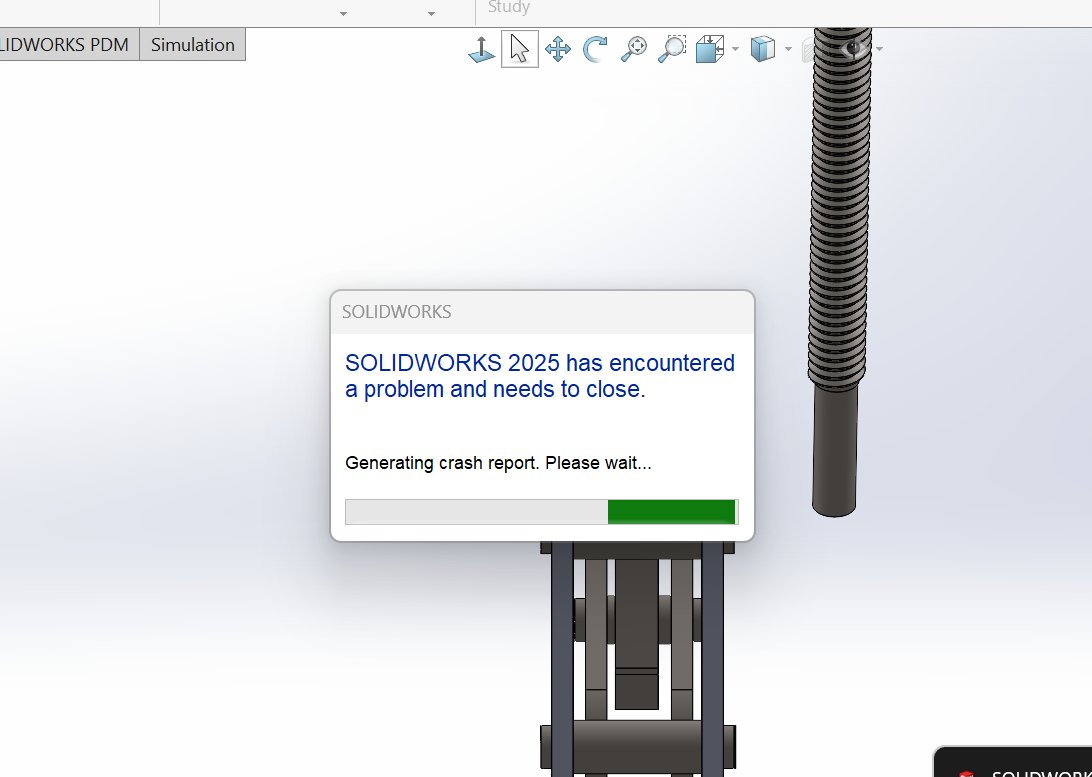This screenshot has height=777, width=1092.
Task: Click the Zoom to Fit icon
Action: (634, 49)
